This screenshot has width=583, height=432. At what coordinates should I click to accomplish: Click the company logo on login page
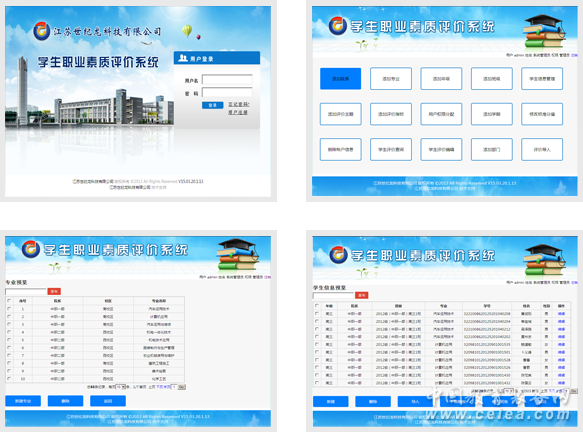[41, 31]
